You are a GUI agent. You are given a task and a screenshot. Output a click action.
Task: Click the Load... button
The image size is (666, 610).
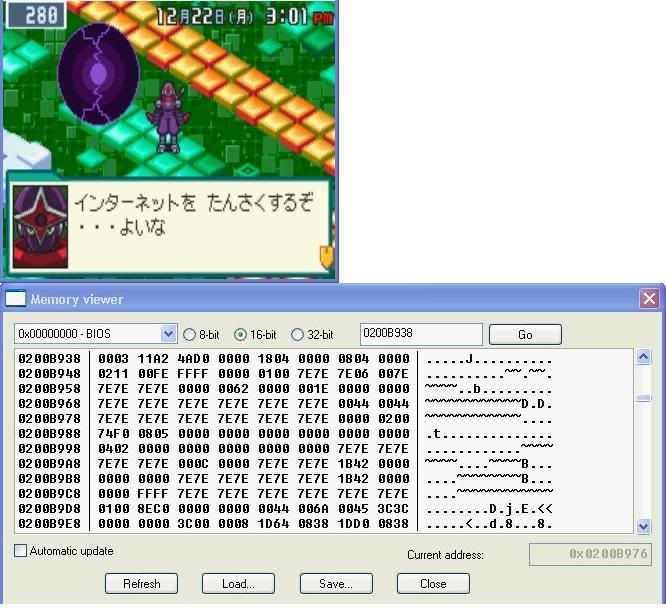coord(238,583)
